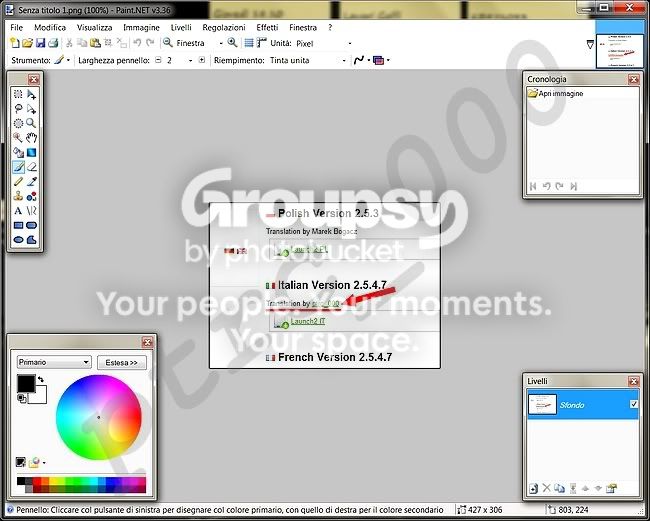Duplicate layer icon in Livelli panel
Screen dimensions: 650x521
(559, 489)
